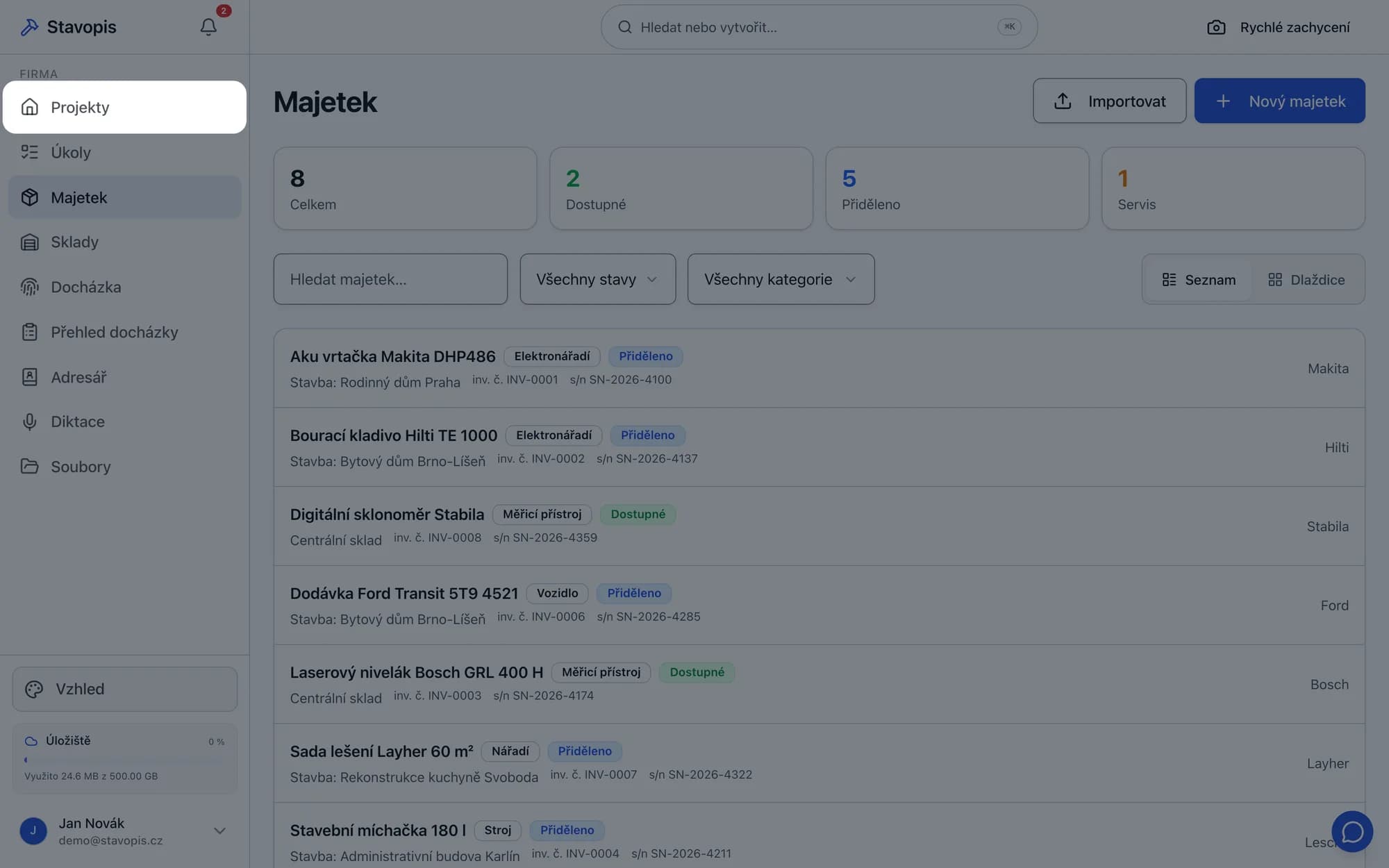Click the Servis summary card
This screenshot has width=1389, height=868.
point(1233,188)
